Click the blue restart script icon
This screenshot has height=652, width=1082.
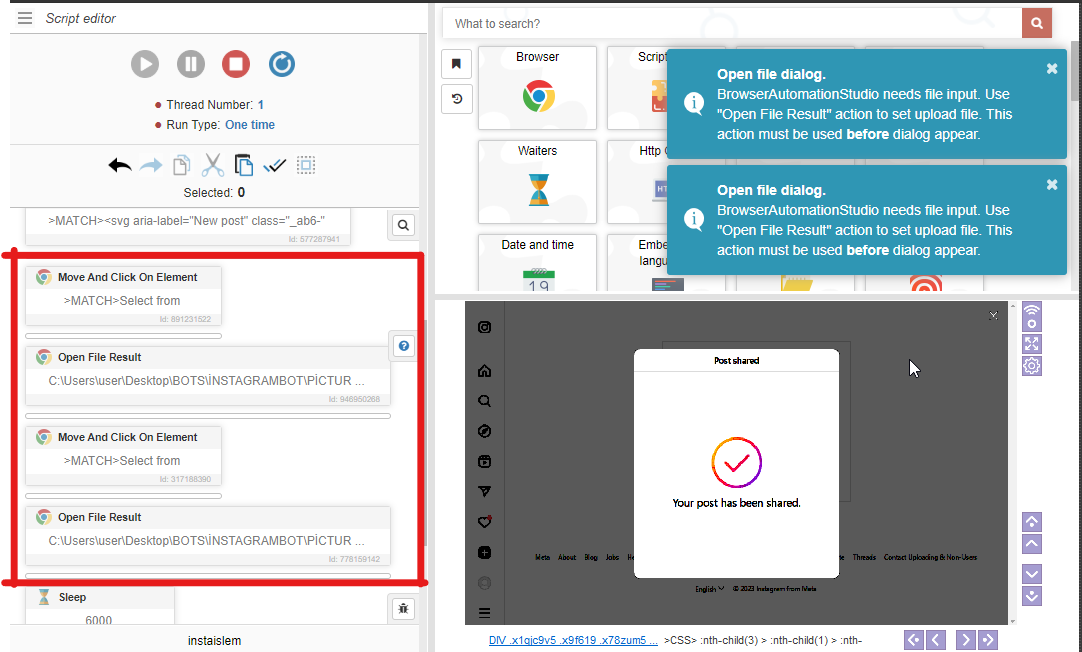coord(282,65)
